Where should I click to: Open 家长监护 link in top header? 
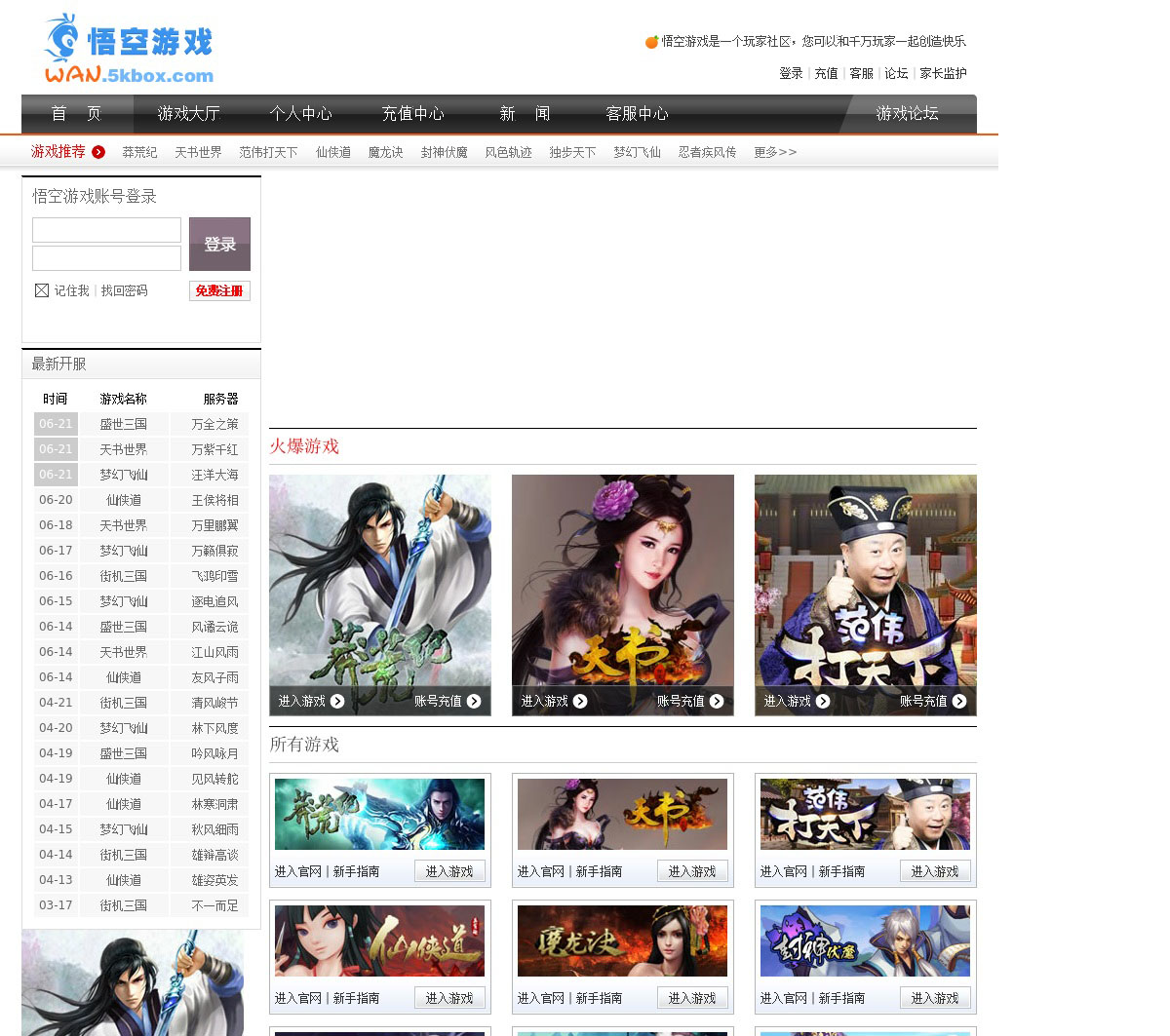(943, 73)
